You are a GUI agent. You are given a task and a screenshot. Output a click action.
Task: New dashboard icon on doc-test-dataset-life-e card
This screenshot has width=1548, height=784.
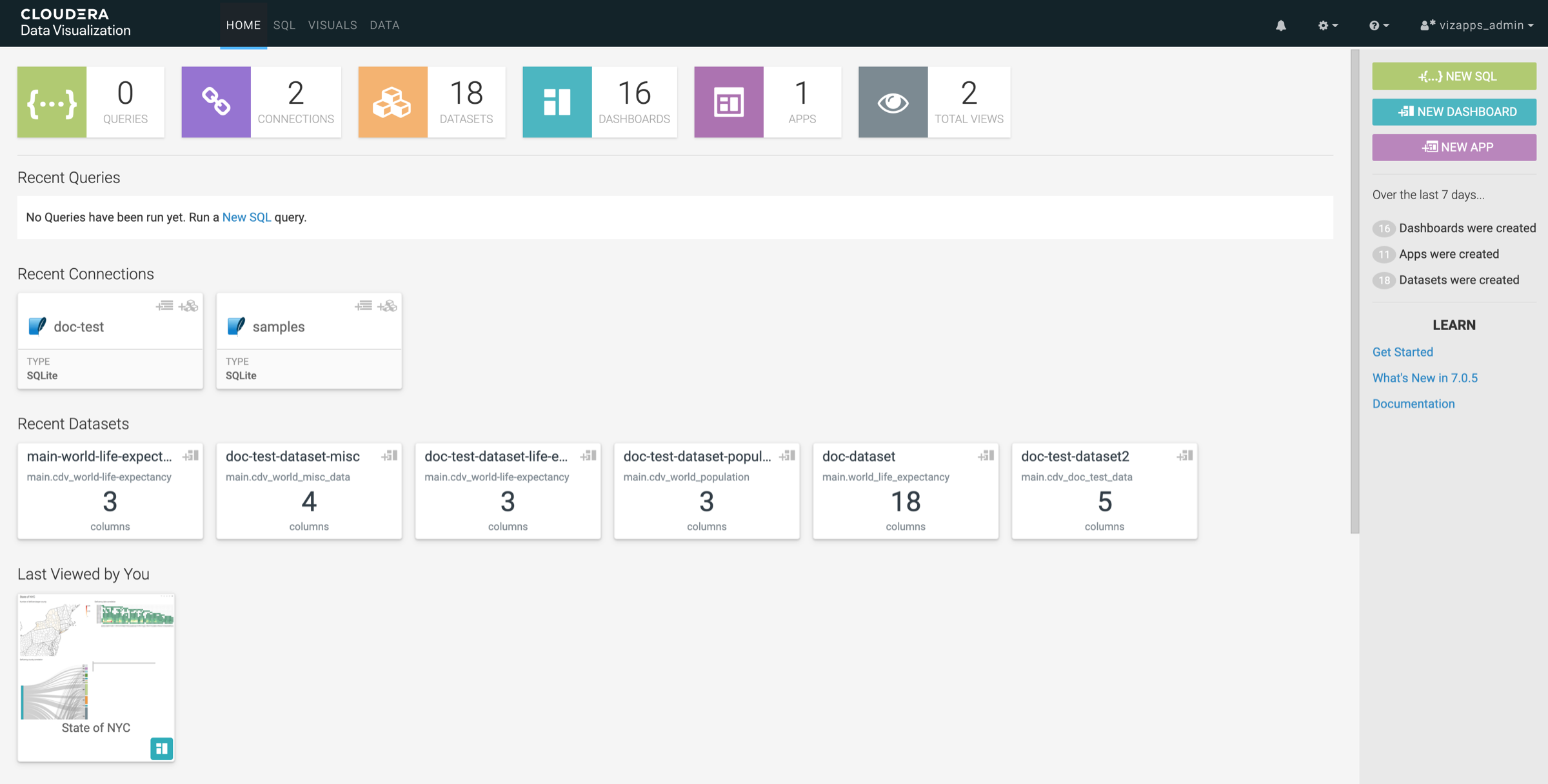click(588, 456)
